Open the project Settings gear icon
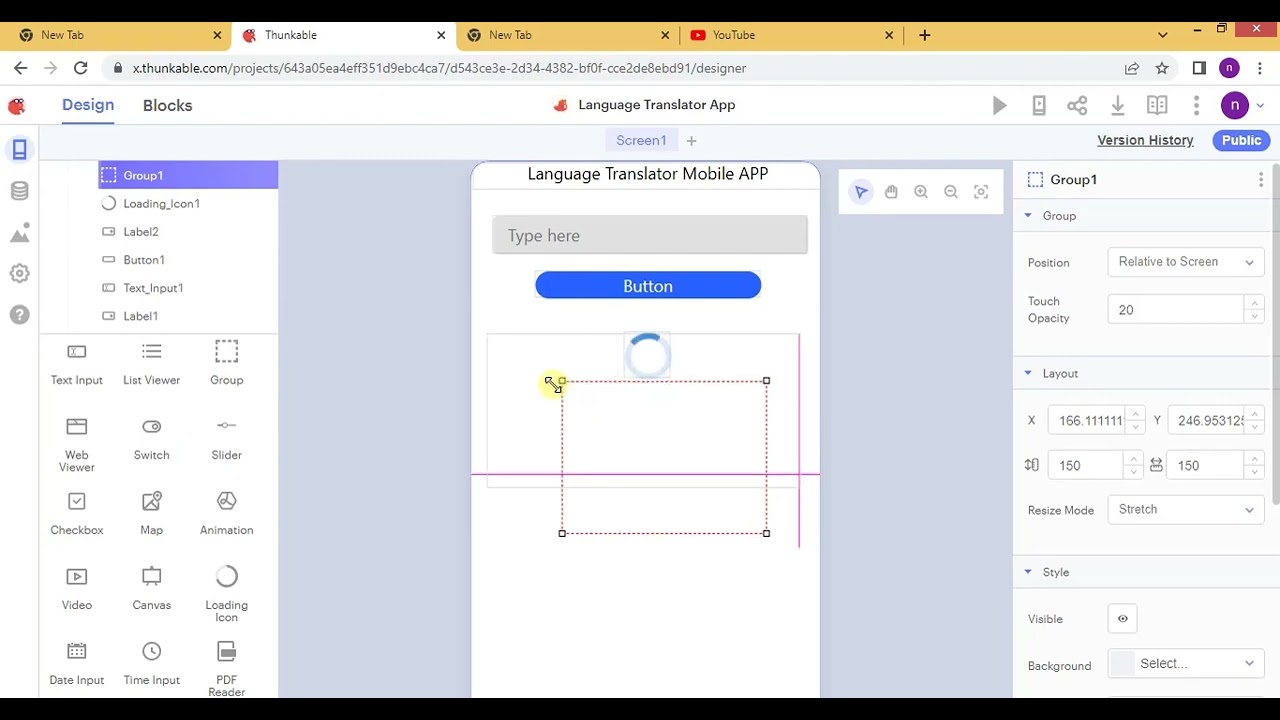 click(x=19, y=273)
